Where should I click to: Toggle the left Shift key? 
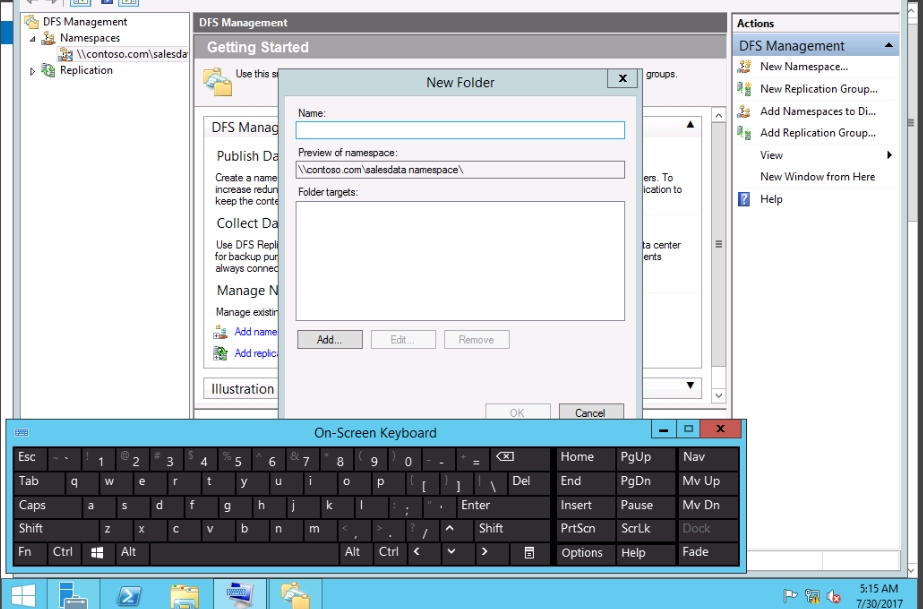55,529
